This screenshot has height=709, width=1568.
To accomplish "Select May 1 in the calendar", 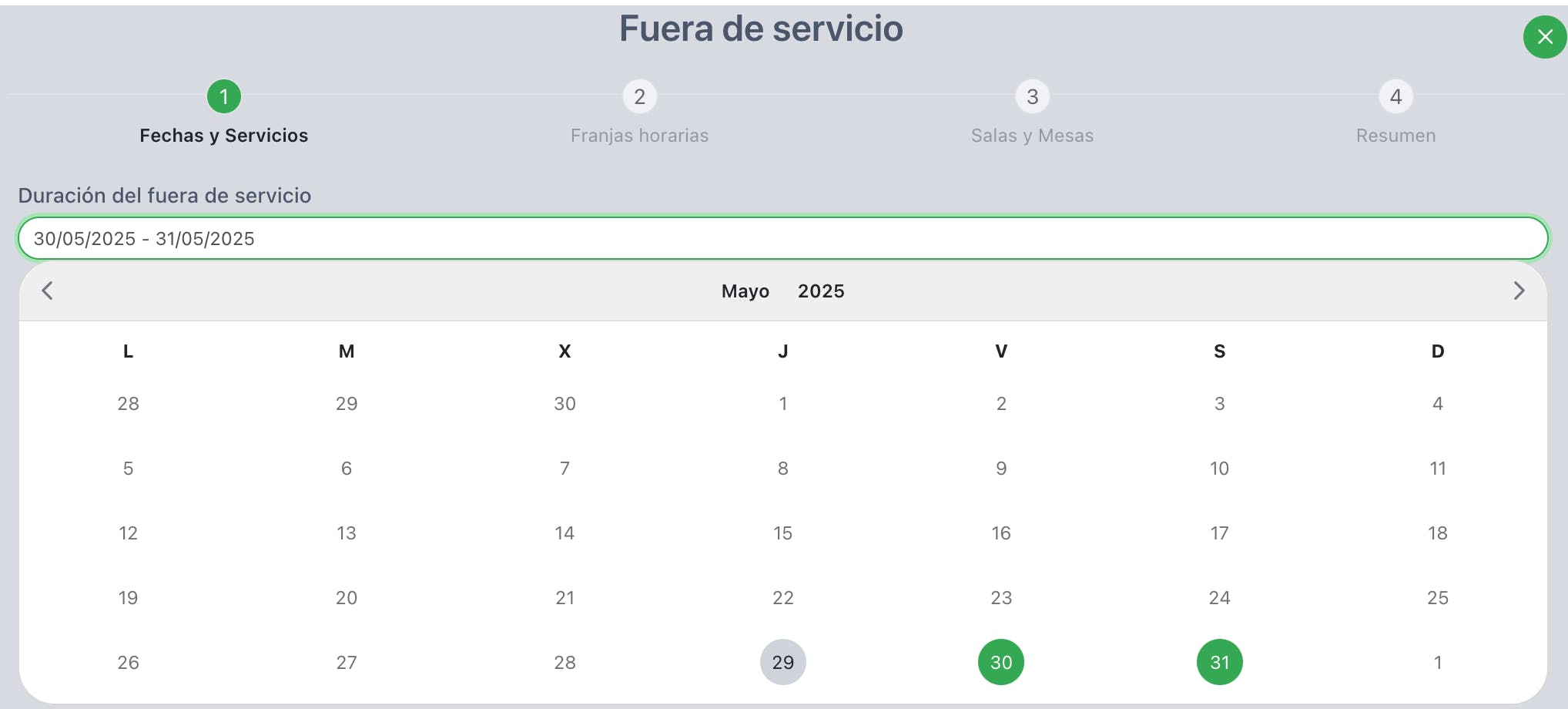I will click(x=782, y=403).
